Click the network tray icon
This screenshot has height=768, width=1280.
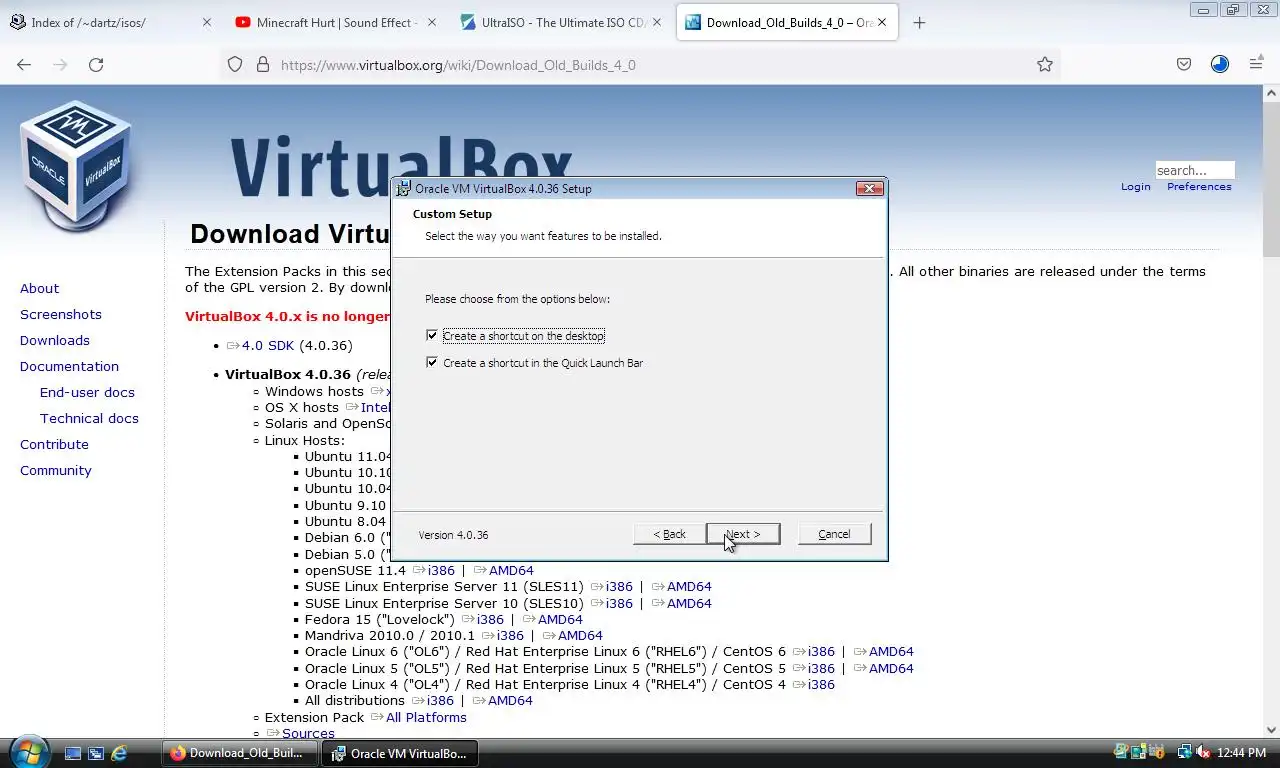coord(1185,752)
